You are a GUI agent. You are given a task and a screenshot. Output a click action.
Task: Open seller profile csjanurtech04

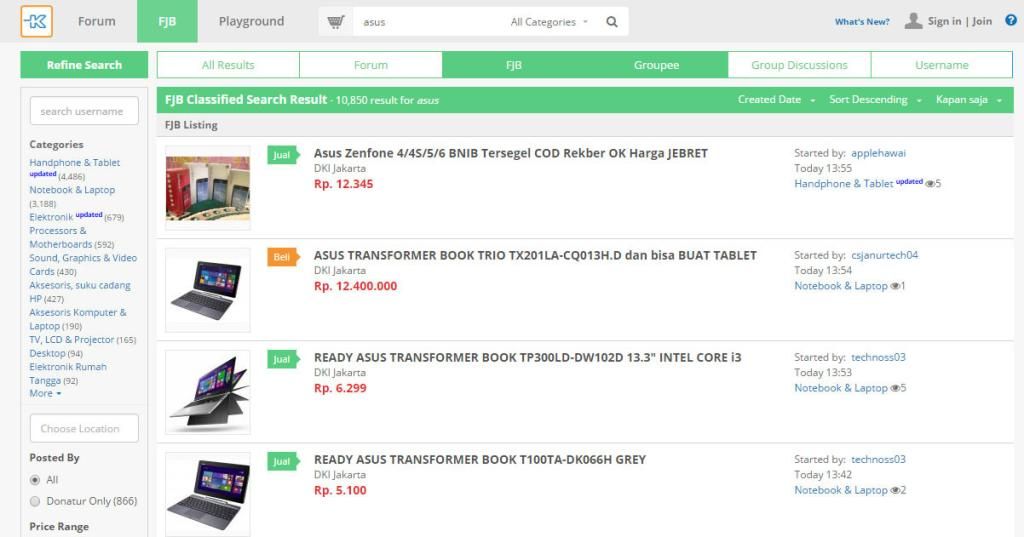[884, 255]
